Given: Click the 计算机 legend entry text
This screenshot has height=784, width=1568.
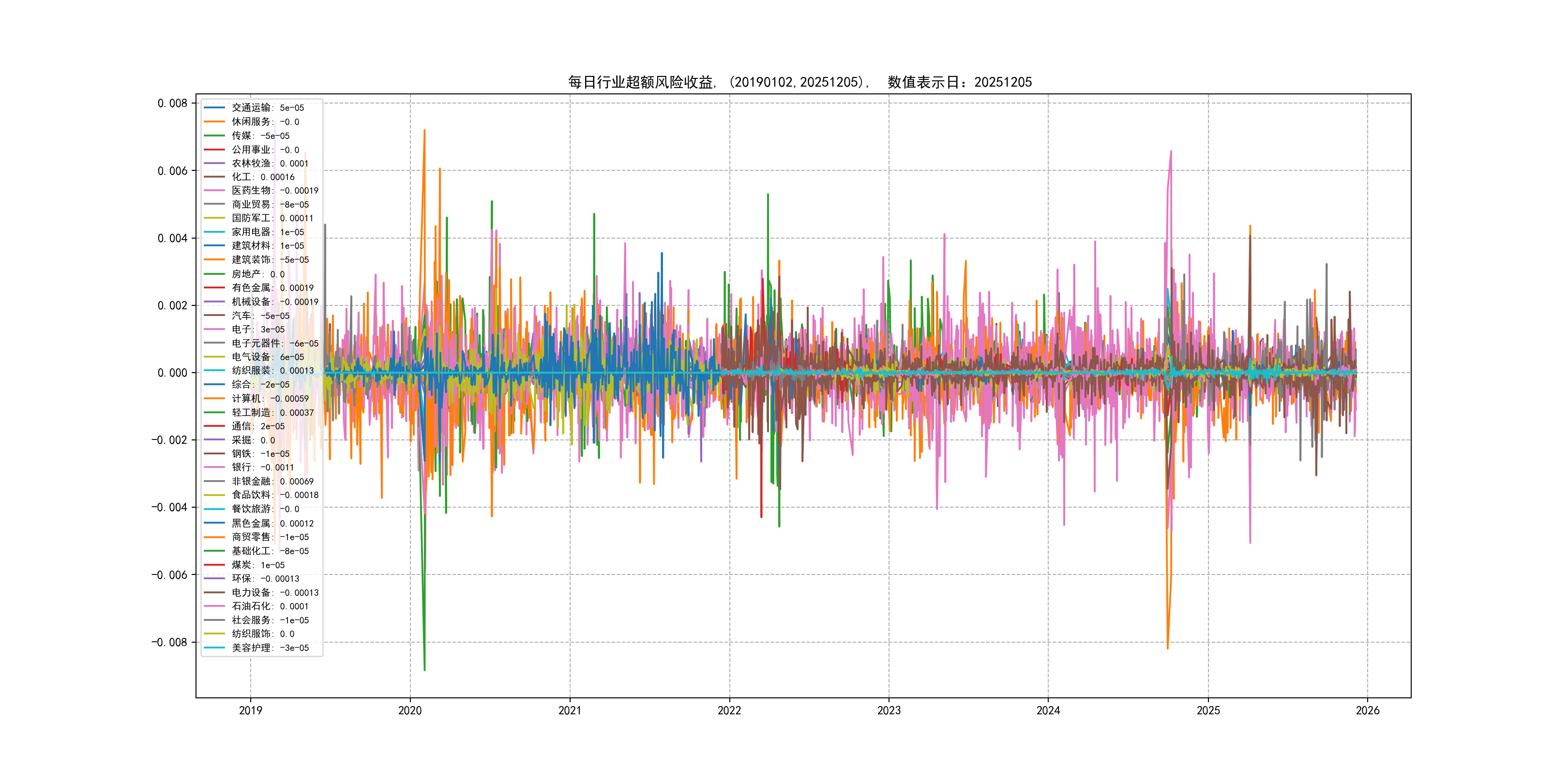Looking at the screenshot, I should click(270, 398).
